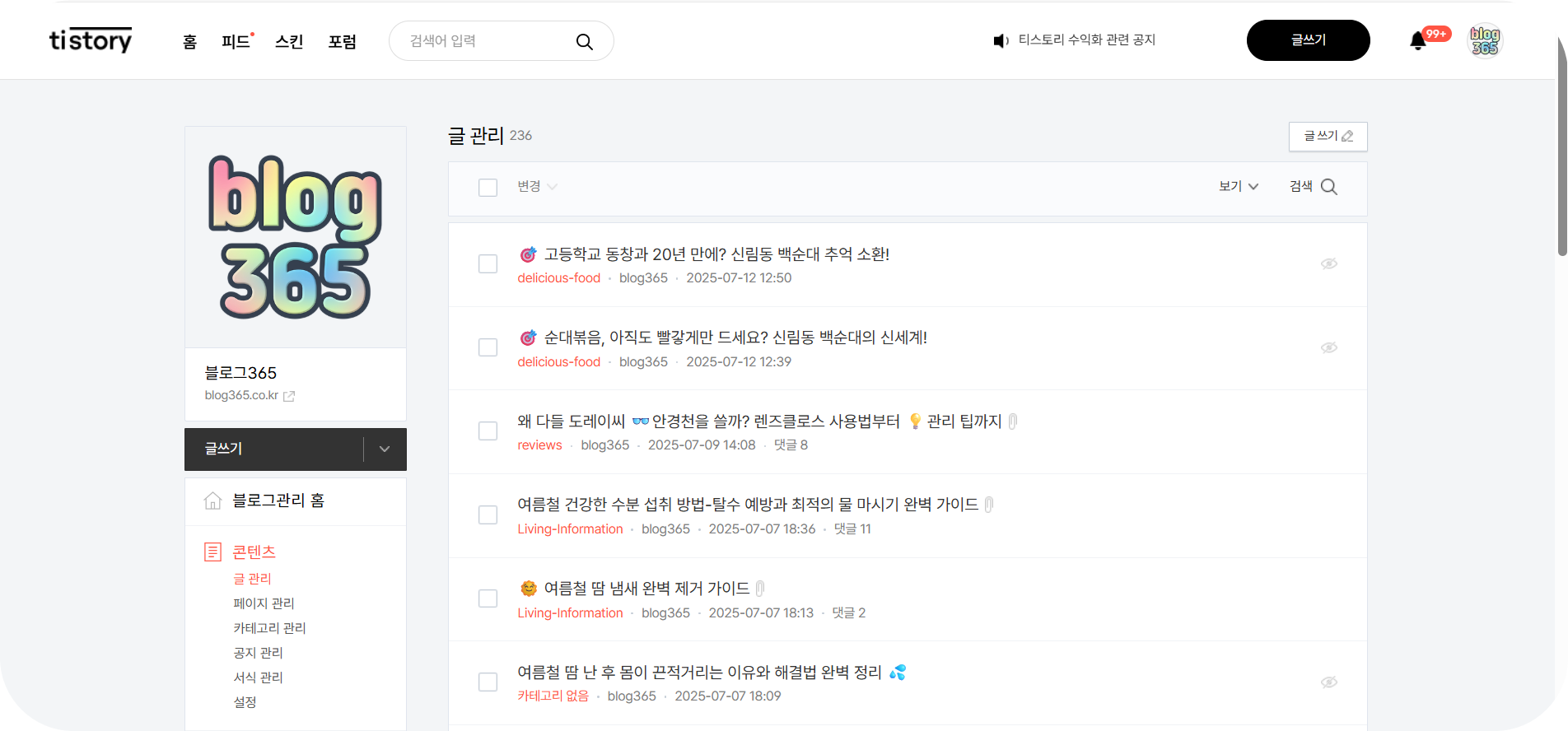Open the 변경 dropdown
This screenshot has width=1568, height=731.
(537, 187)
